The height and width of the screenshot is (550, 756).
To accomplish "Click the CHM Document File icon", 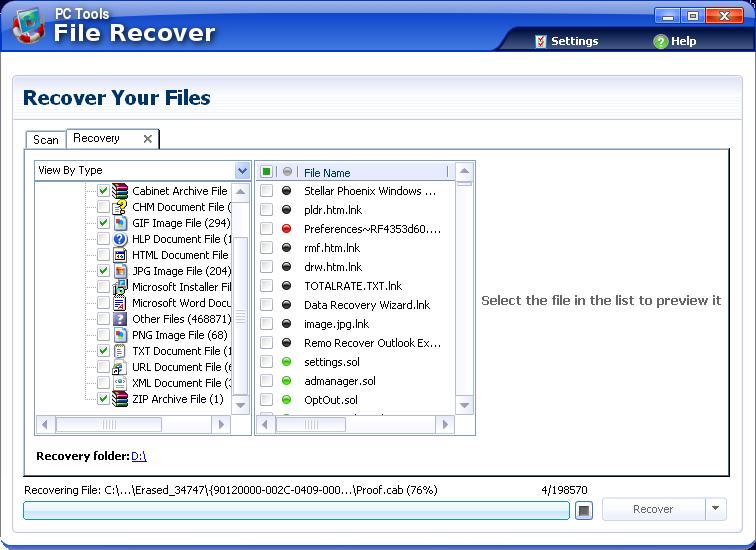I will pos(120,207).
